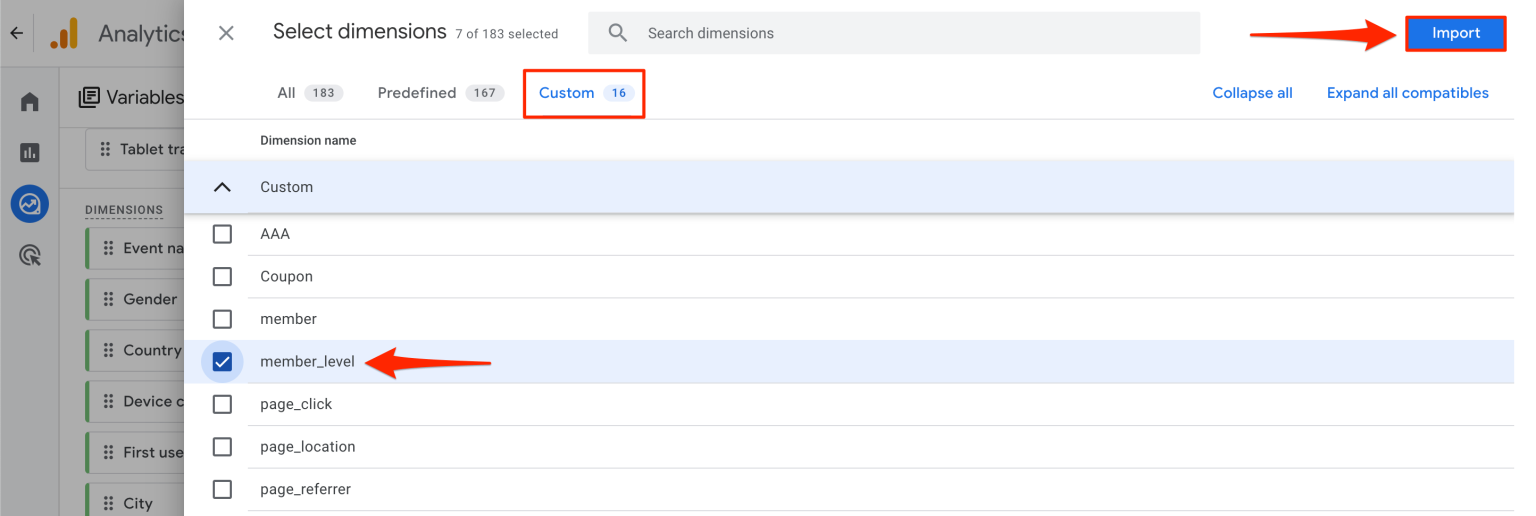Switch to the Predefined 167 tab

point(441,93)
